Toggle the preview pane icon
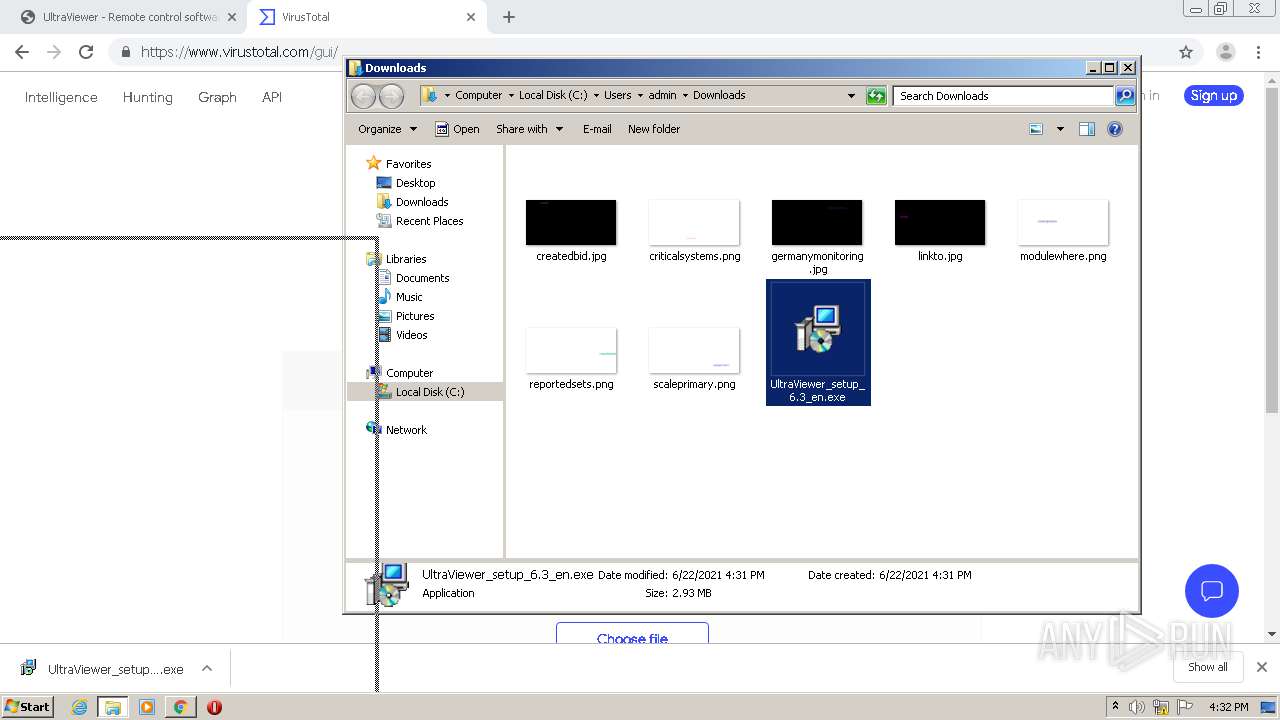The image size is (1280, 720). (1087, 129)
